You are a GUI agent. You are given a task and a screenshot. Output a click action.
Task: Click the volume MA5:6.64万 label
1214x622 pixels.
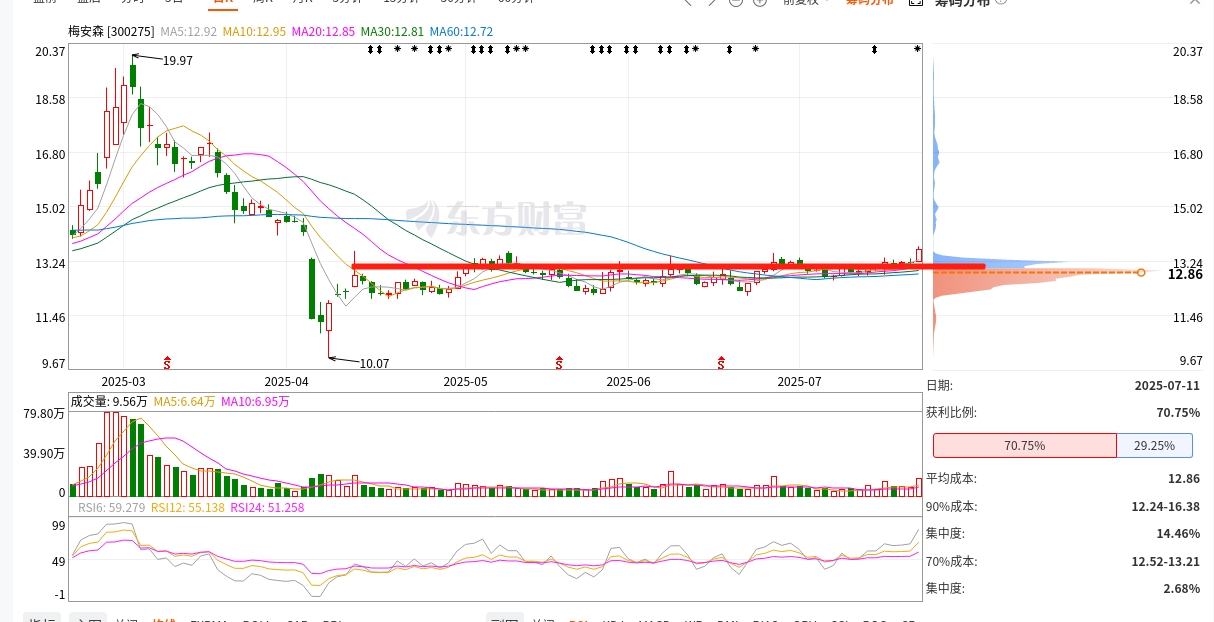[184, 402]
